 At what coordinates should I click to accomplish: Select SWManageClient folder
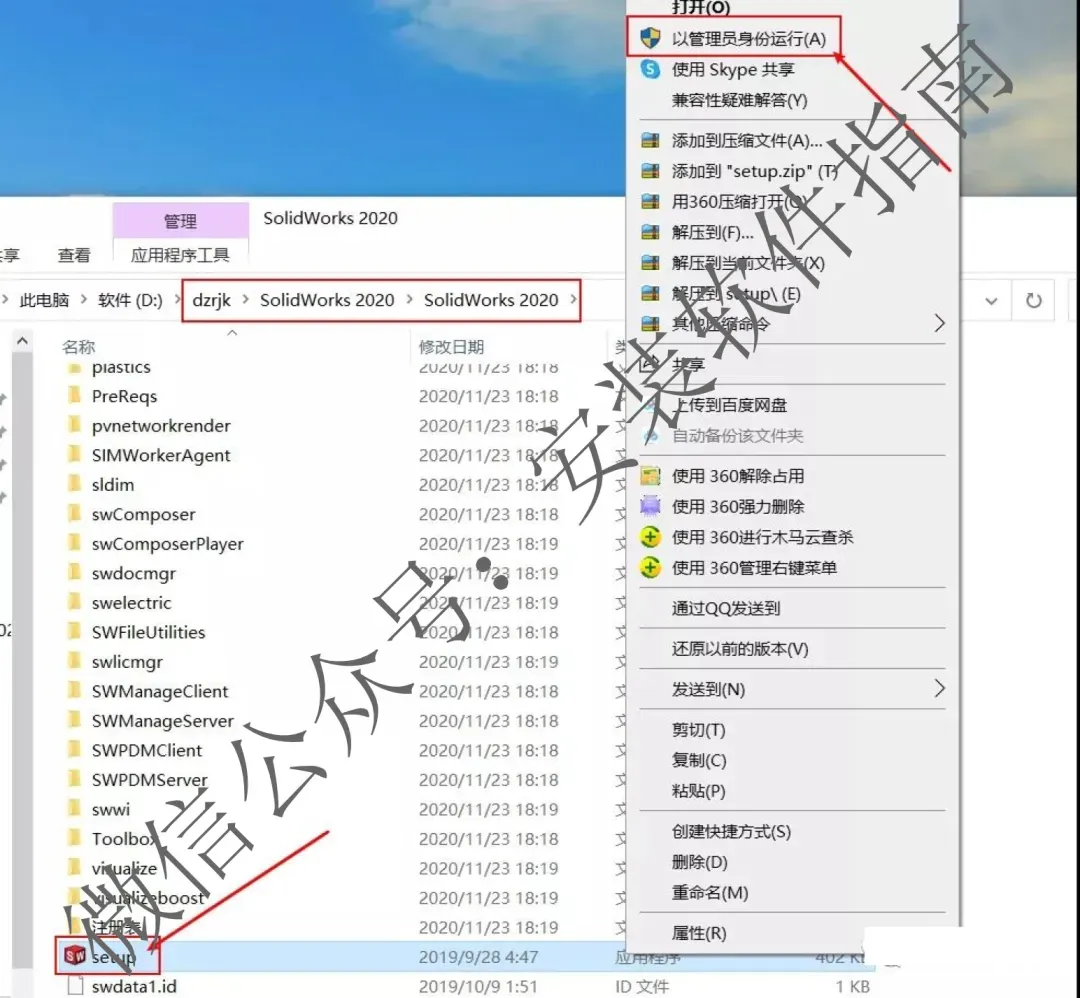(x=160, y=692)
